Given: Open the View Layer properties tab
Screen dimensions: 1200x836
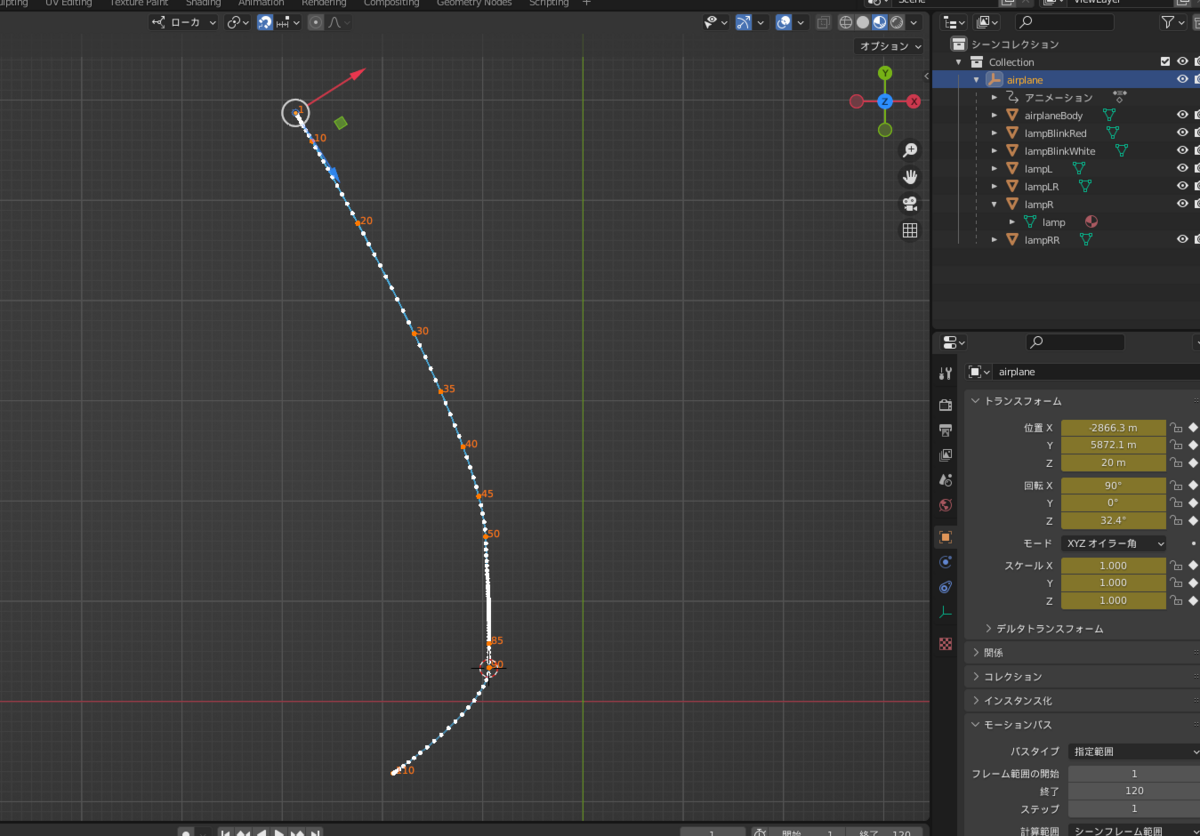Looking at the screenshot, I should click(946, 455).
